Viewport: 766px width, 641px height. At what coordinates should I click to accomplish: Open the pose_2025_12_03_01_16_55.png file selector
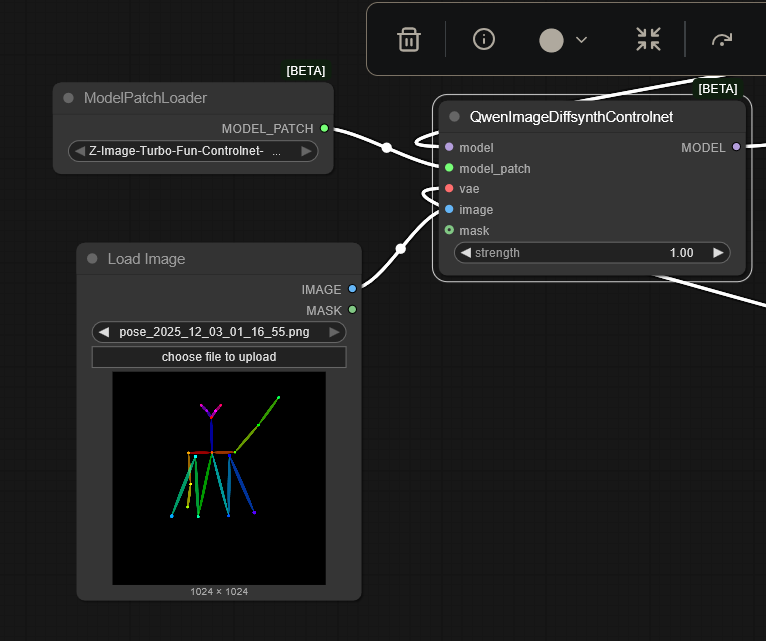click(219, 332)
